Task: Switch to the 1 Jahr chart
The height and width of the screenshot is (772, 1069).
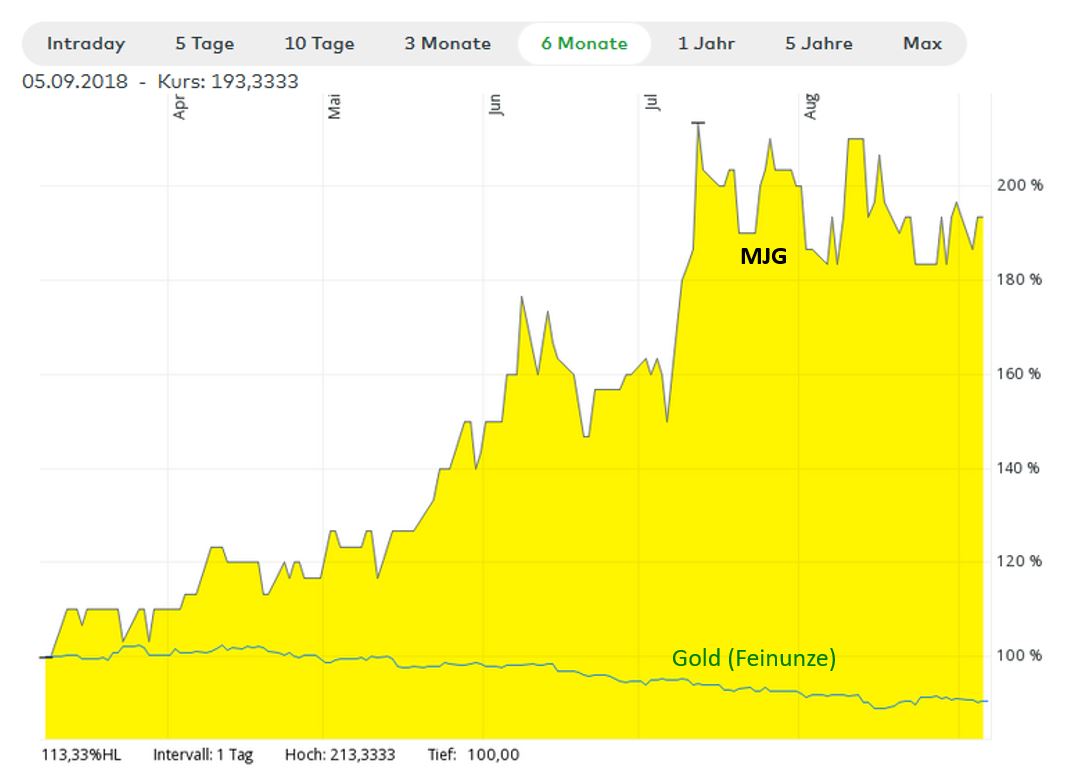Action: [x=707, y=43]
